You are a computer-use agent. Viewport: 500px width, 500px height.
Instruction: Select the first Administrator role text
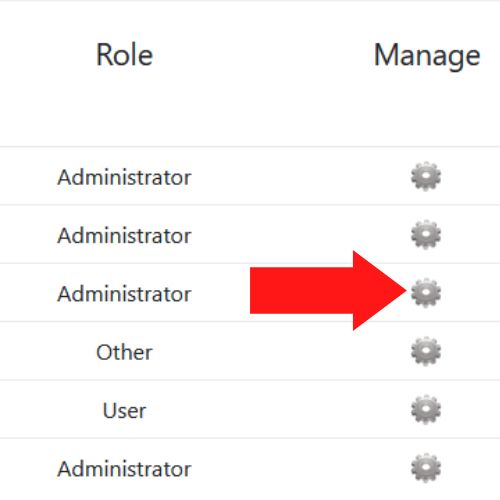pyautogui.click(x=124, y=177)
